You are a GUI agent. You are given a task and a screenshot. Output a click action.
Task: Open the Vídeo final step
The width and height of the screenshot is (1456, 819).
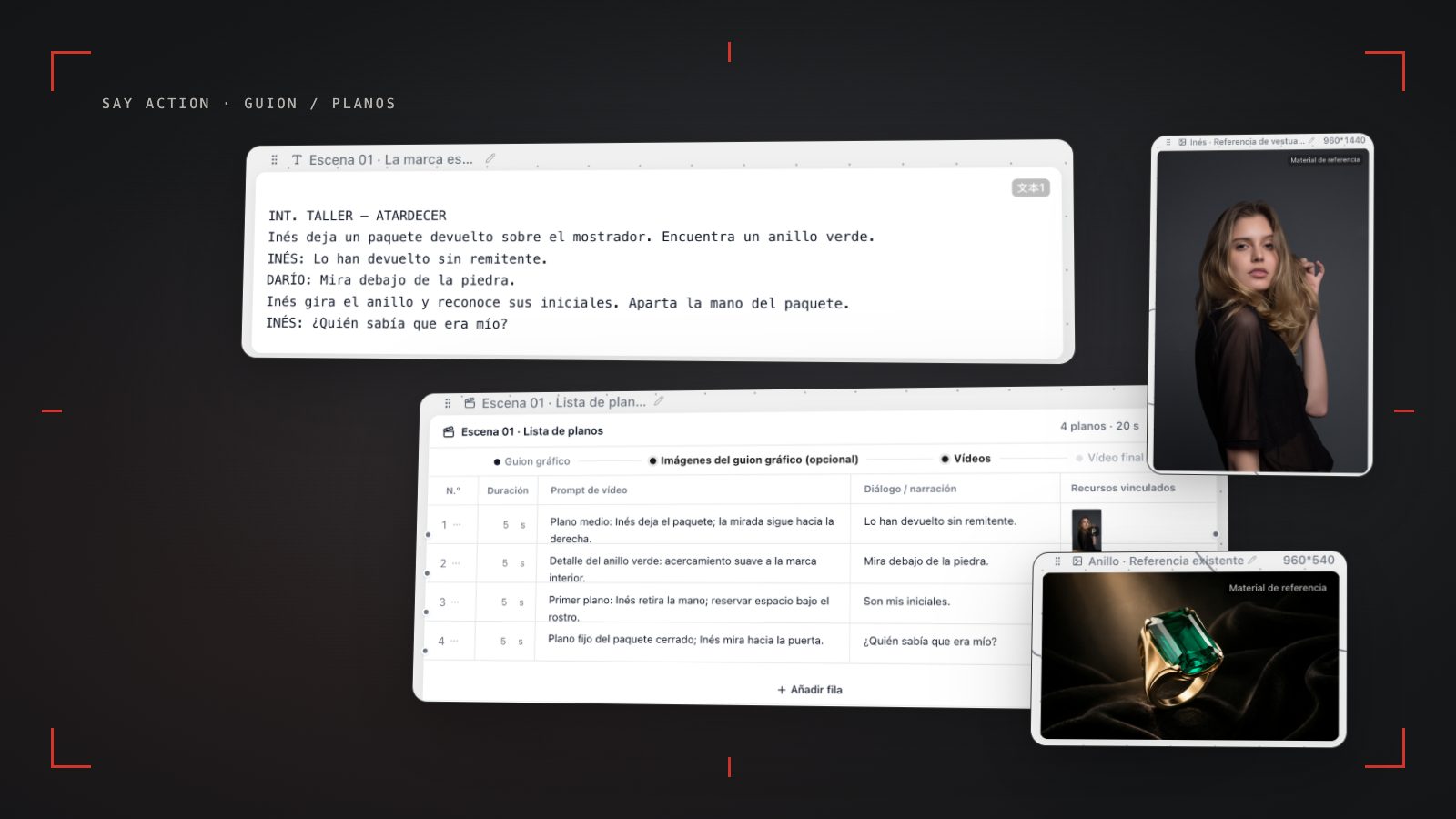click(1109, 458)
